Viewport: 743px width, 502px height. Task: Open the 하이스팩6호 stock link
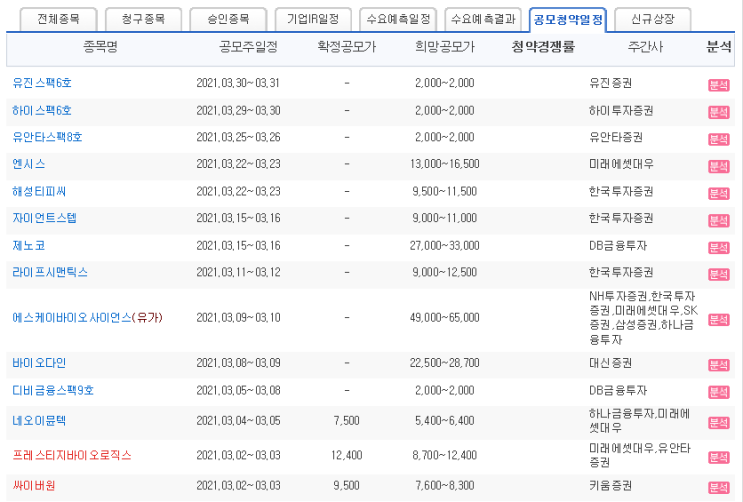click(x=42, y=110)
